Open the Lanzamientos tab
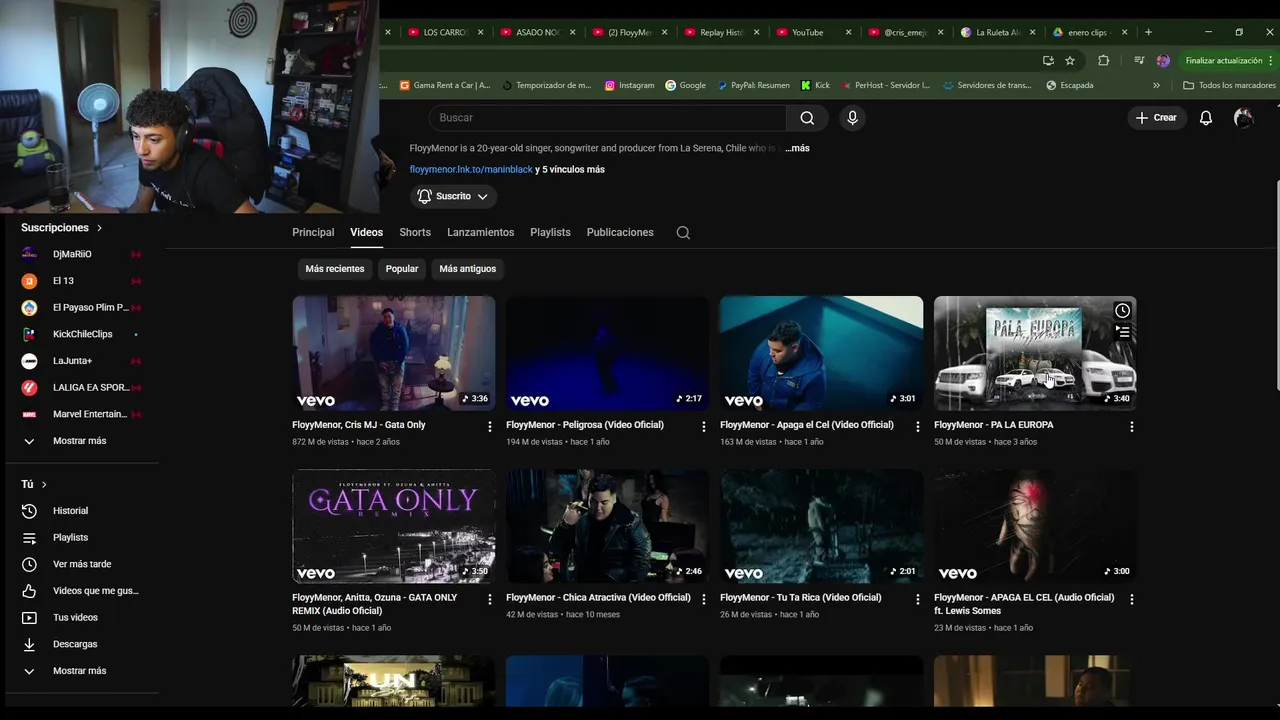 [480, 232]
